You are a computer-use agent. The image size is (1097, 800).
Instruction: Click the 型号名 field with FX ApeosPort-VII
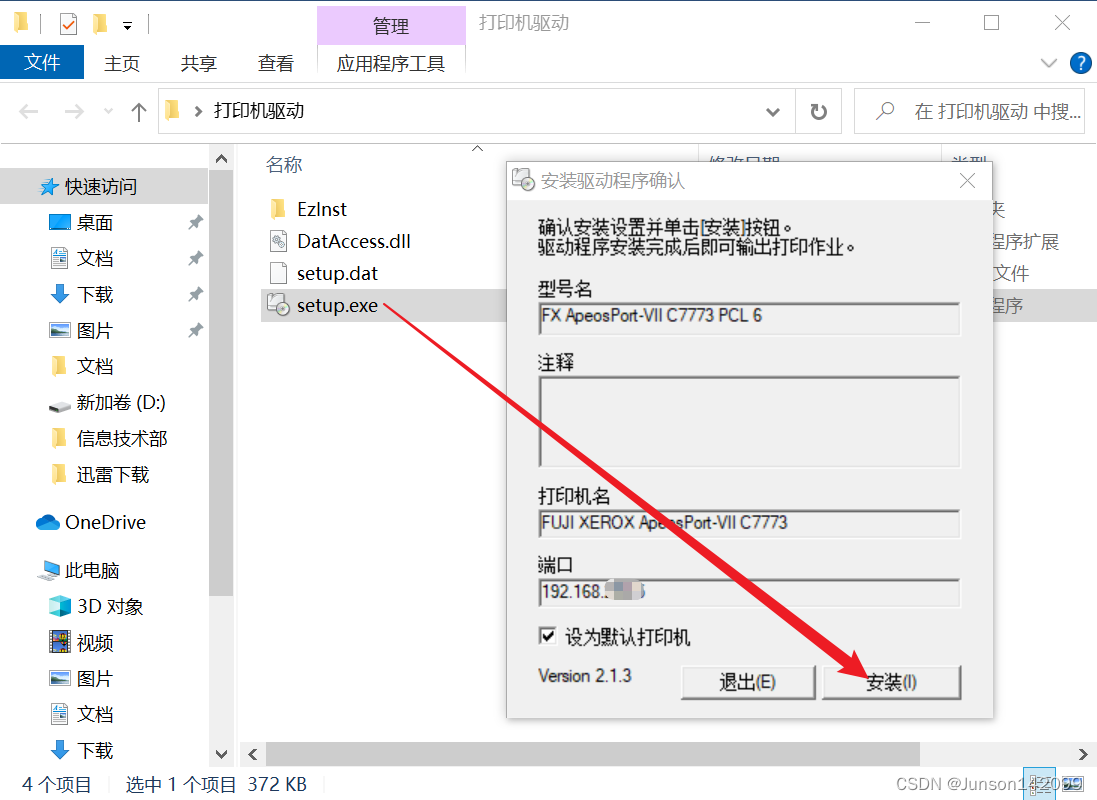pos(749,318)
